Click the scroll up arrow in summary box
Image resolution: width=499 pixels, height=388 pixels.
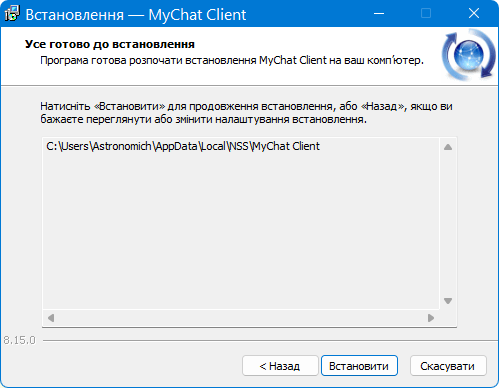pos(448,147)
